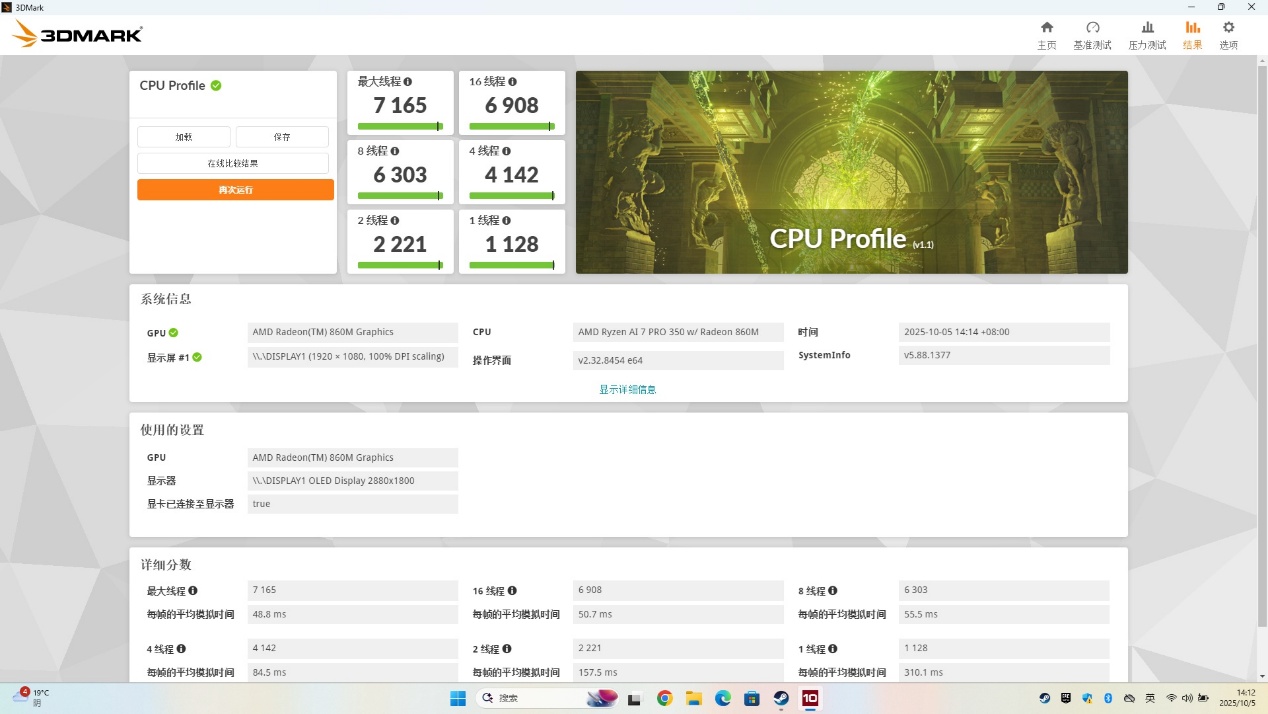This screenshot has height=714, width=1268.
Task: Click the 在线比较结果 button
Action: tap(234, 162)
